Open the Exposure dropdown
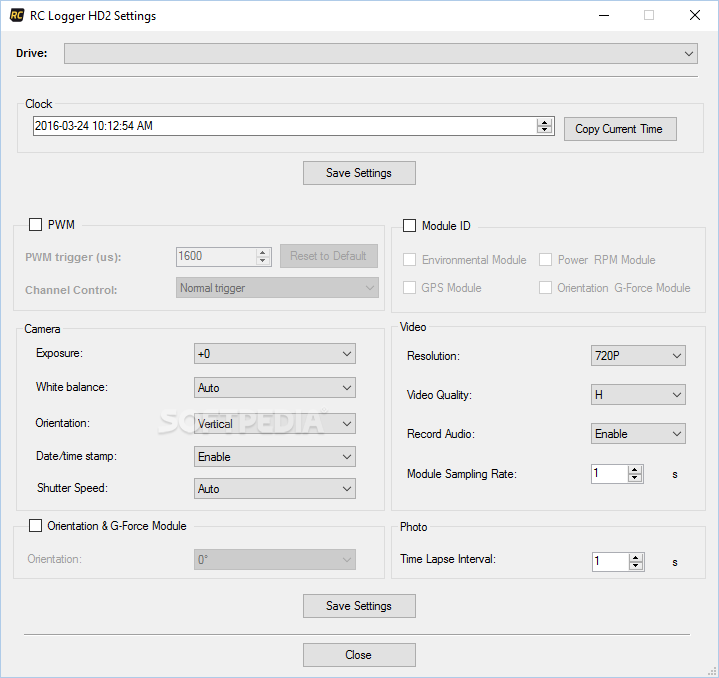The image size is (719, 678). (275, 354)
